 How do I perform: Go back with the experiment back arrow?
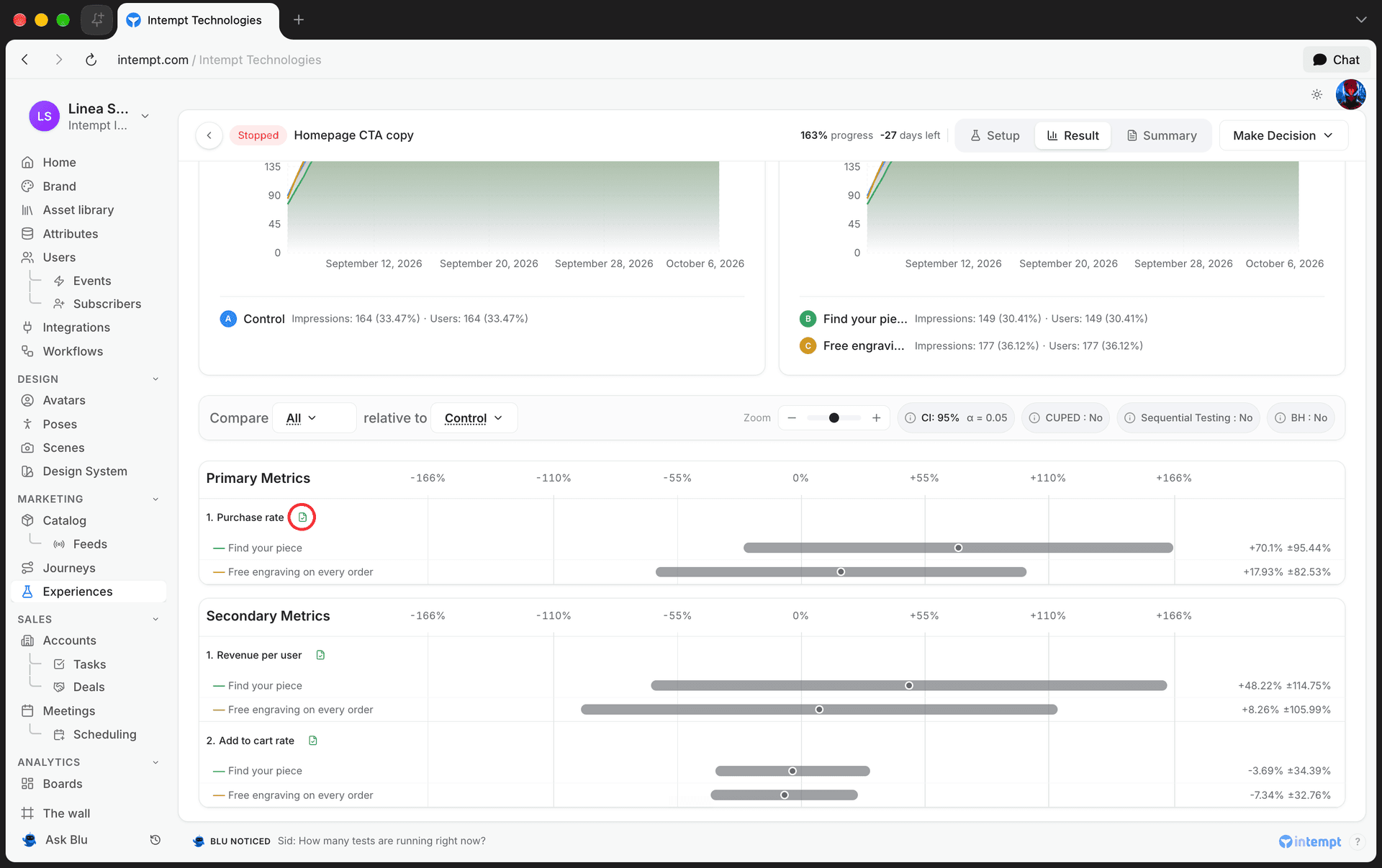pyautogui.click(x=209, y=135)
